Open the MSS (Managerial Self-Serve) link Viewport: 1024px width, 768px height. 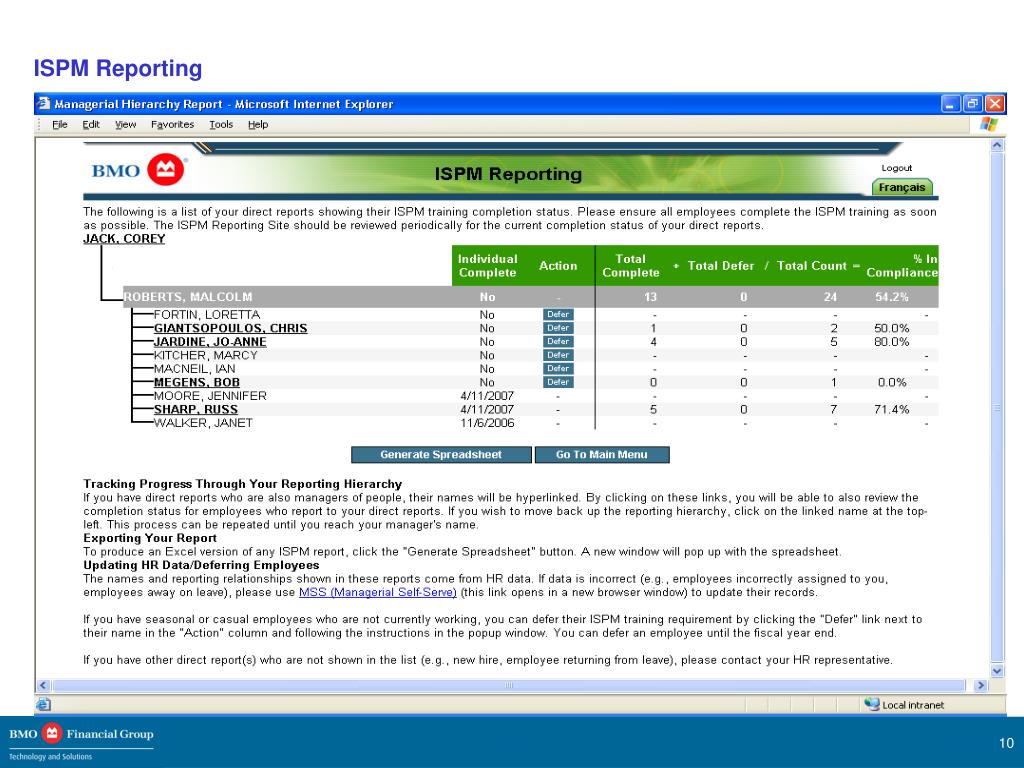coord(377,592)
